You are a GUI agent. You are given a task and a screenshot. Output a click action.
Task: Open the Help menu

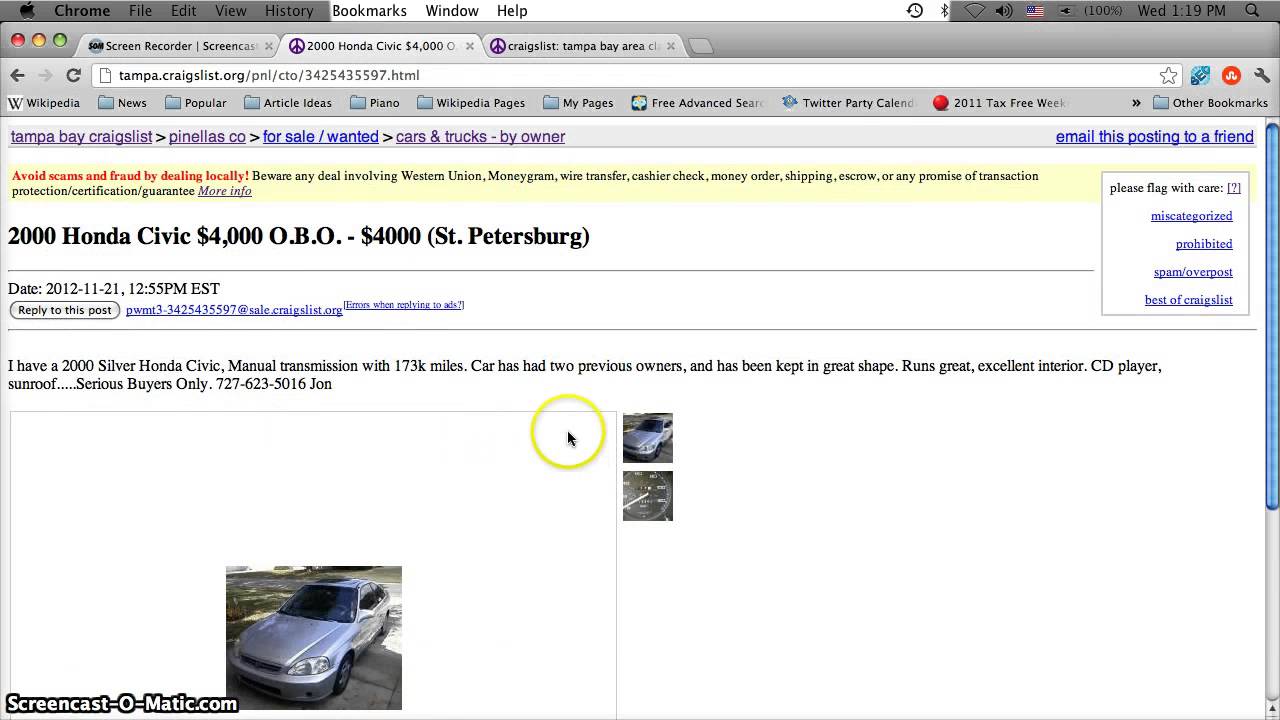tap(512, 11)
